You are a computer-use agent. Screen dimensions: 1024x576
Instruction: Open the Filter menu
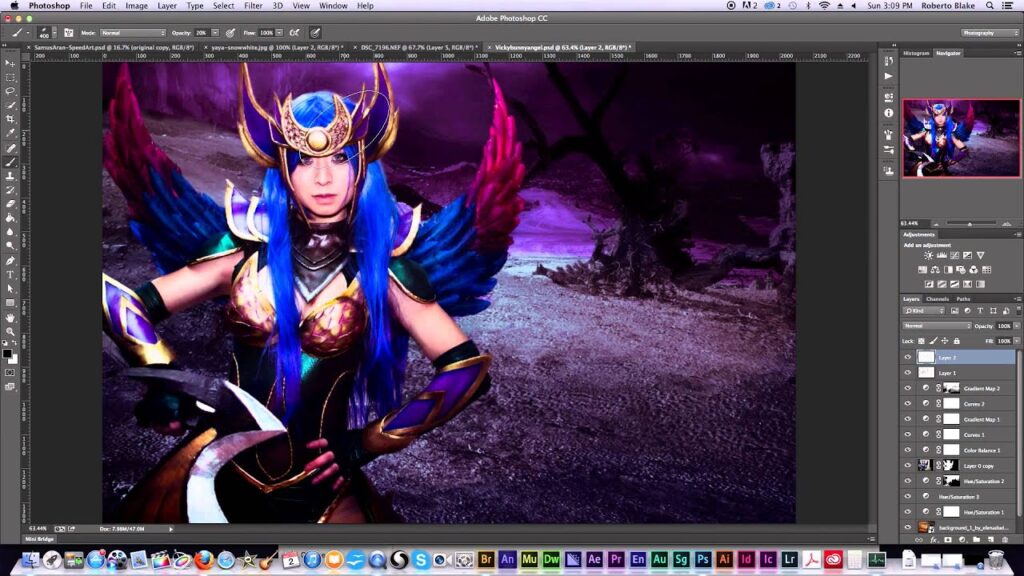coord(253,6)
